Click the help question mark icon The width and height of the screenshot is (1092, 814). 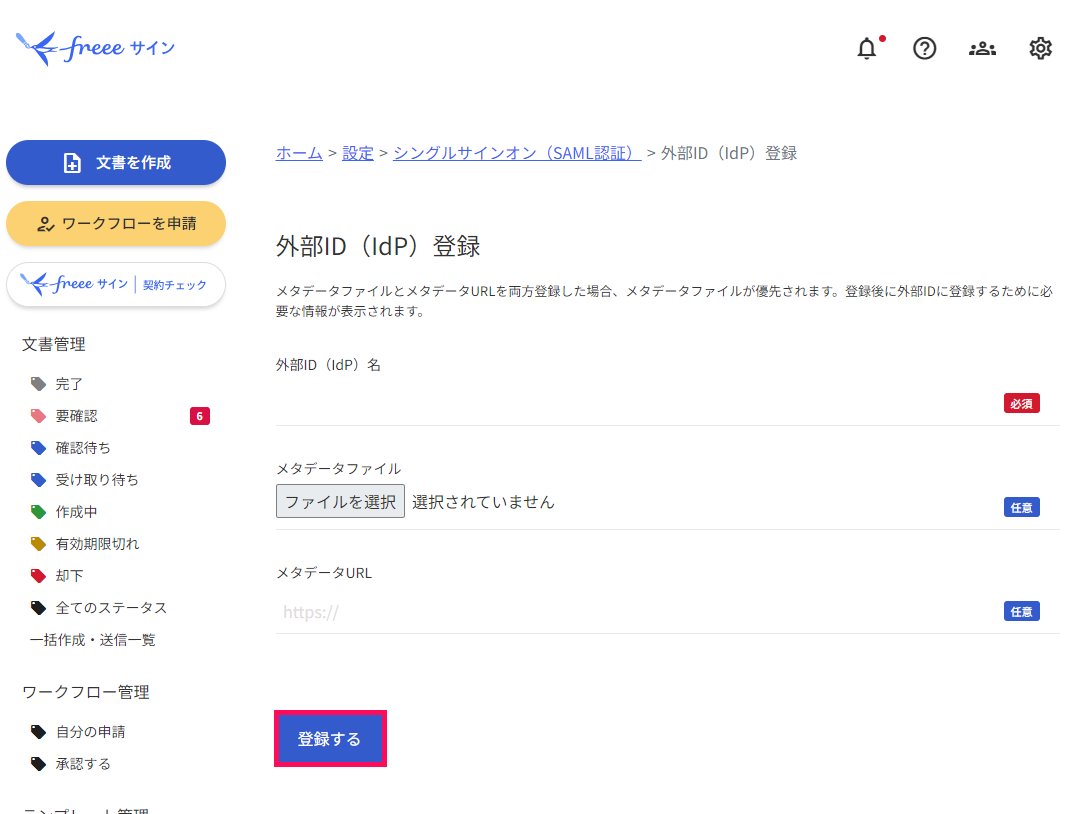coord(925,48)
